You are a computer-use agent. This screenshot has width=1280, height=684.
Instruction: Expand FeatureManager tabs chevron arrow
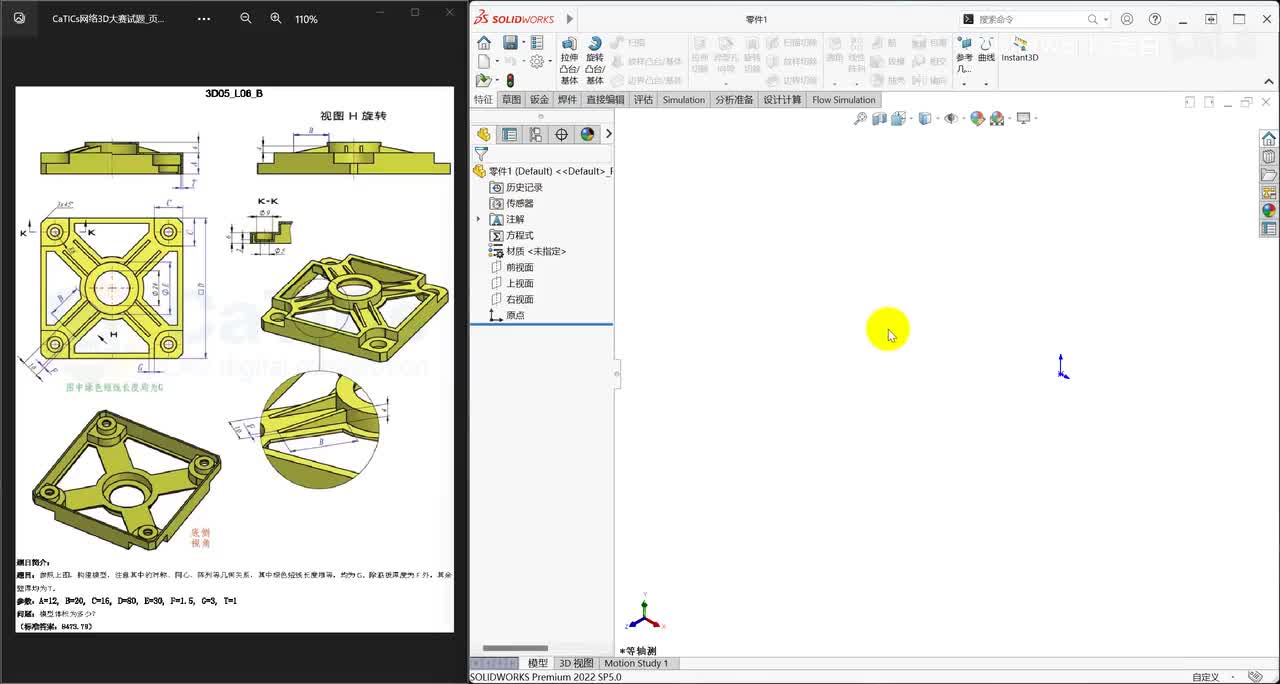[x=608, y=134]
